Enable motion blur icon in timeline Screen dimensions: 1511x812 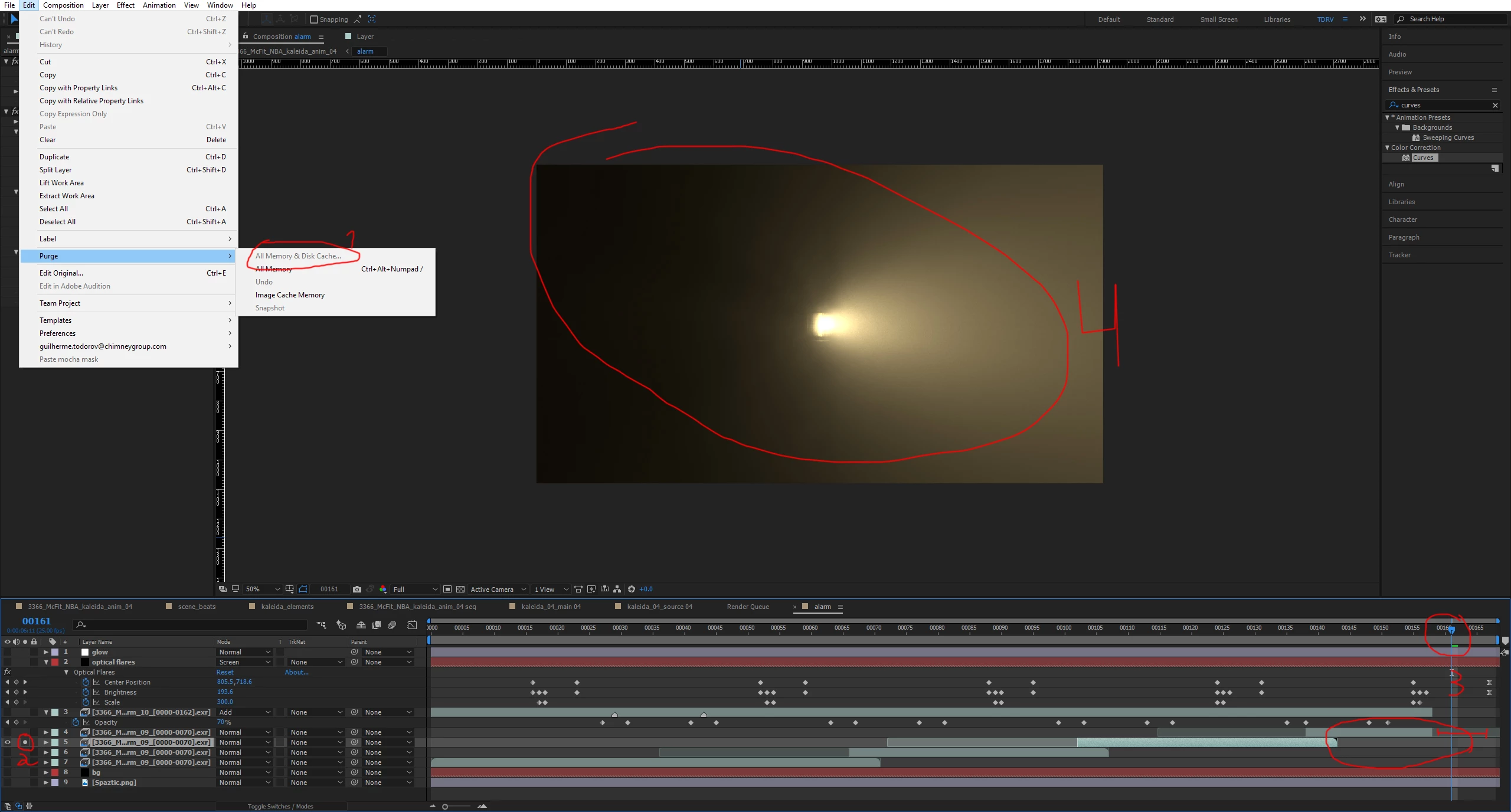[x=392, y=625]
